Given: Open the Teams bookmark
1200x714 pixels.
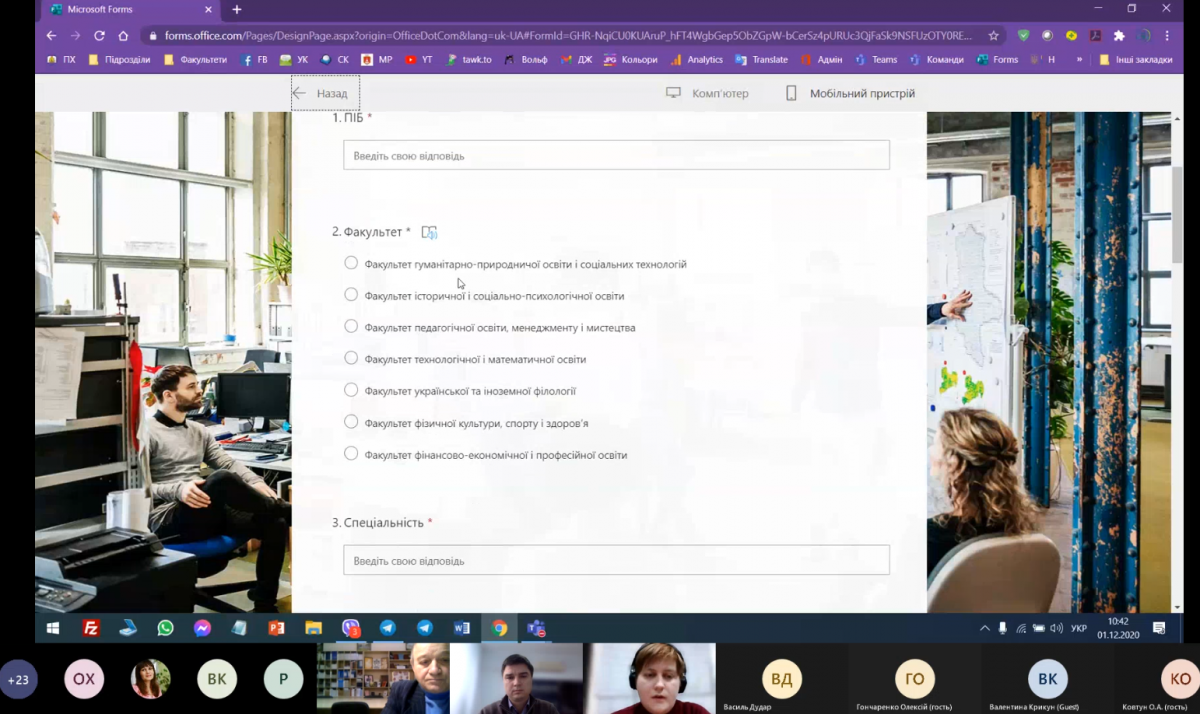Looking at the screenshot, I should pos(876,60).
